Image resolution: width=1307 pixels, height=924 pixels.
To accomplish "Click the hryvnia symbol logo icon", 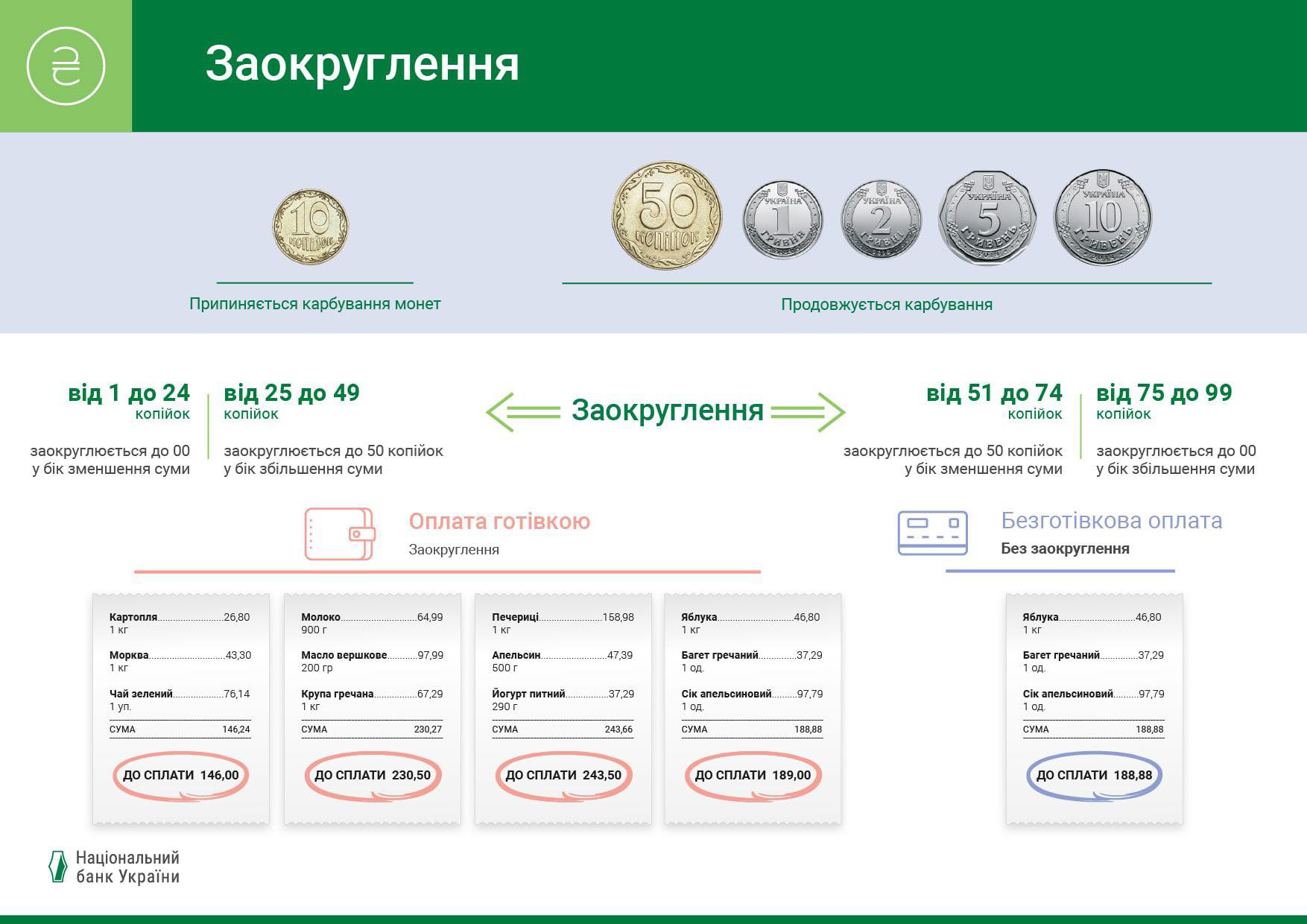I will pyautogui.click(x=66, y=66).
